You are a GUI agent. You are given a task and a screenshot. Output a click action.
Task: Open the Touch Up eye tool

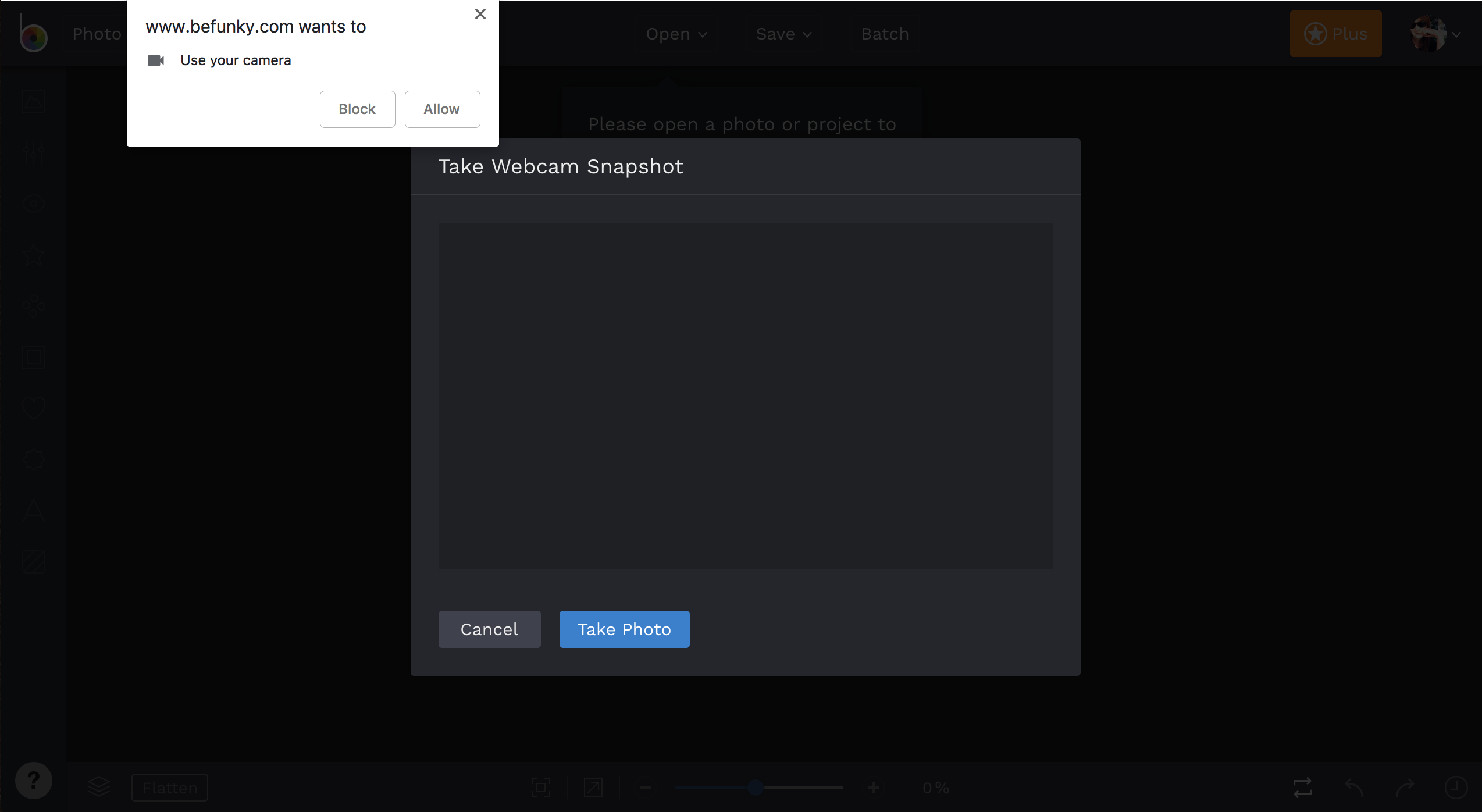pos(34,204)
